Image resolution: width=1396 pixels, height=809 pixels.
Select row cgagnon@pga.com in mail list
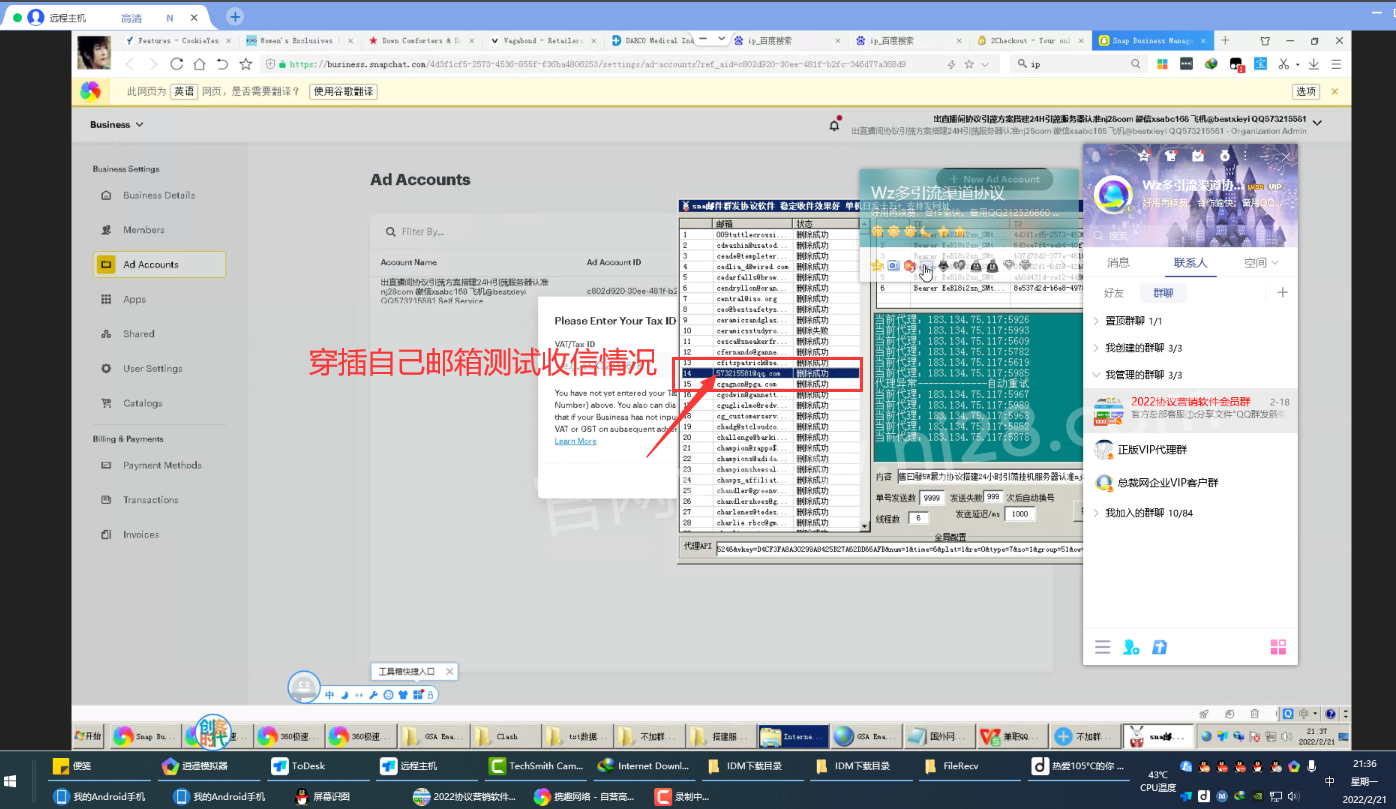click(x=770, y=383)
